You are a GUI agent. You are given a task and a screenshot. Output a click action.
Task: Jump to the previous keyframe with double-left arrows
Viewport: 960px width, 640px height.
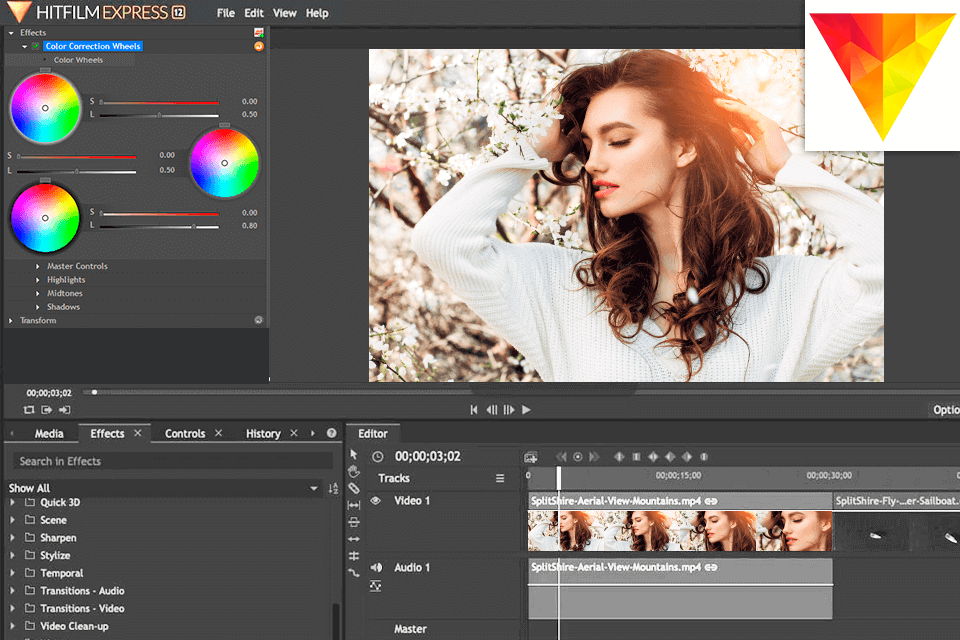(561, 457)
